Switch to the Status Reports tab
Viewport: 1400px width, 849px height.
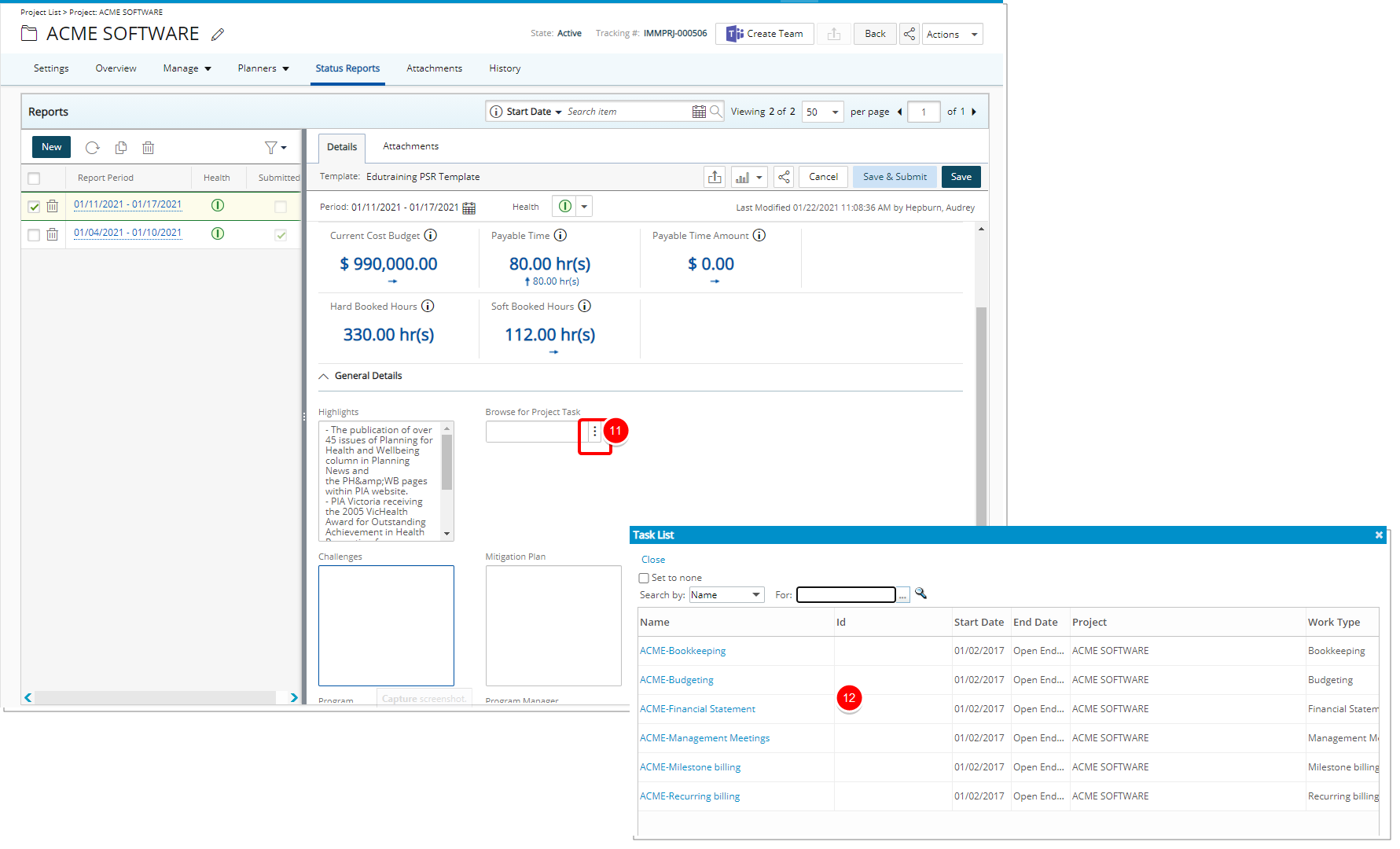click(347, 68)
